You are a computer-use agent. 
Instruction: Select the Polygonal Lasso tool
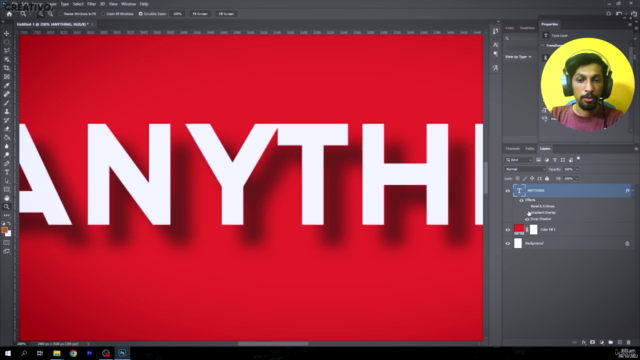pos(7,51)
